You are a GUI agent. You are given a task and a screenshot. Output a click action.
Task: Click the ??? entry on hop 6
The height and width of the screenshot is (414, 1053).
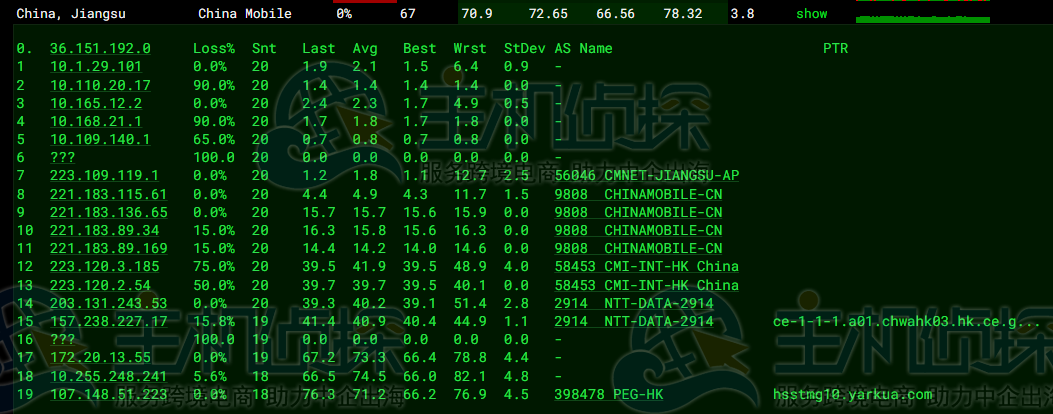62,157
